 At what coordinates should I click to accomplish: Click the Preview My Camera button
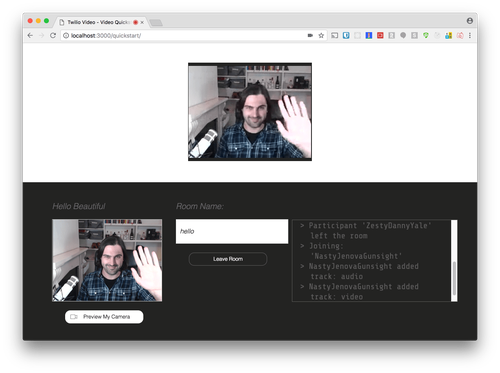point(104,317)
